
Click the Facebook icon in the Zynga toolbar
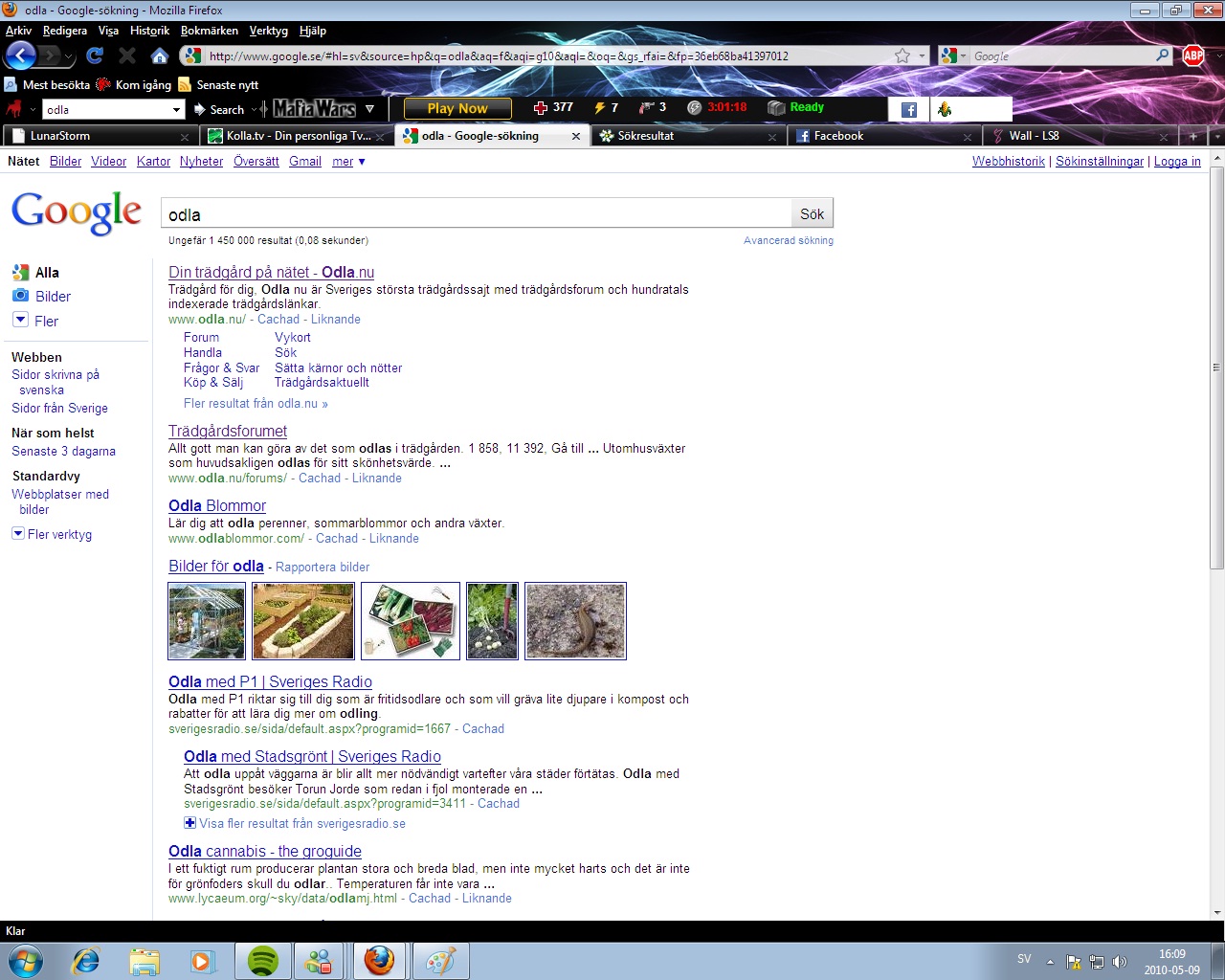(909, 109)
